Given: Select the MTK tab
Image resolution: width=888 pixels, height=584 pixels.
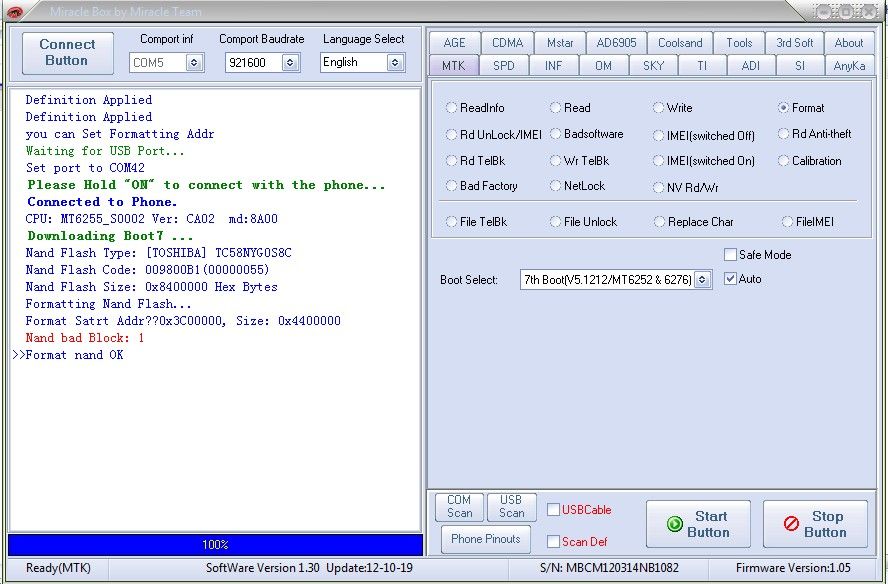Looking at the screenshot, I should click(454, 66).
